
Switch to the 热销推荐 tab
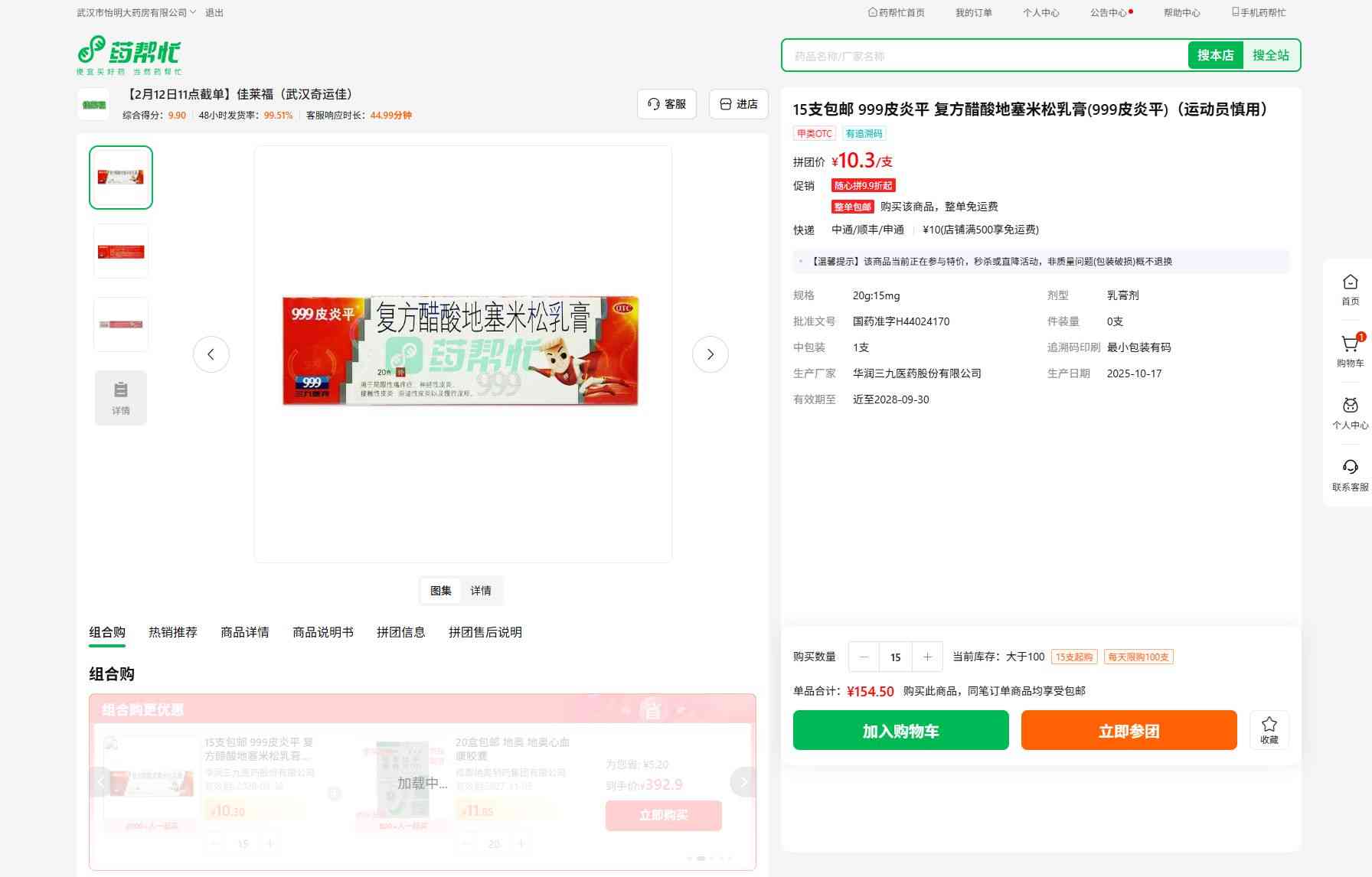[172, 632]
